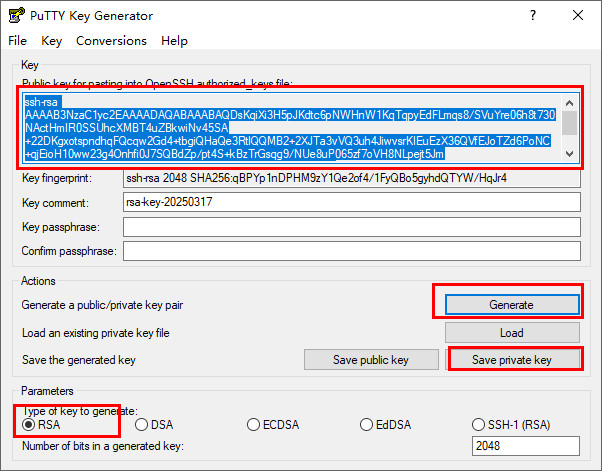This screenshot has width=602, height=471.
Task: Click the Key passphrase field
Action: point(352,227)
